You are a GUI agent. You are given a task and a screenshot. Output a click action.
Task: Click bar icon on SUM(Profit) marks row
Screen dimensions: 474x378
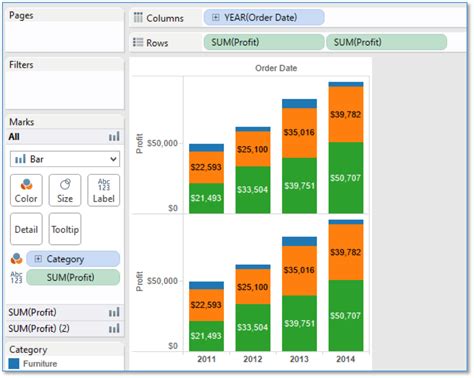(x=114, y=312)
